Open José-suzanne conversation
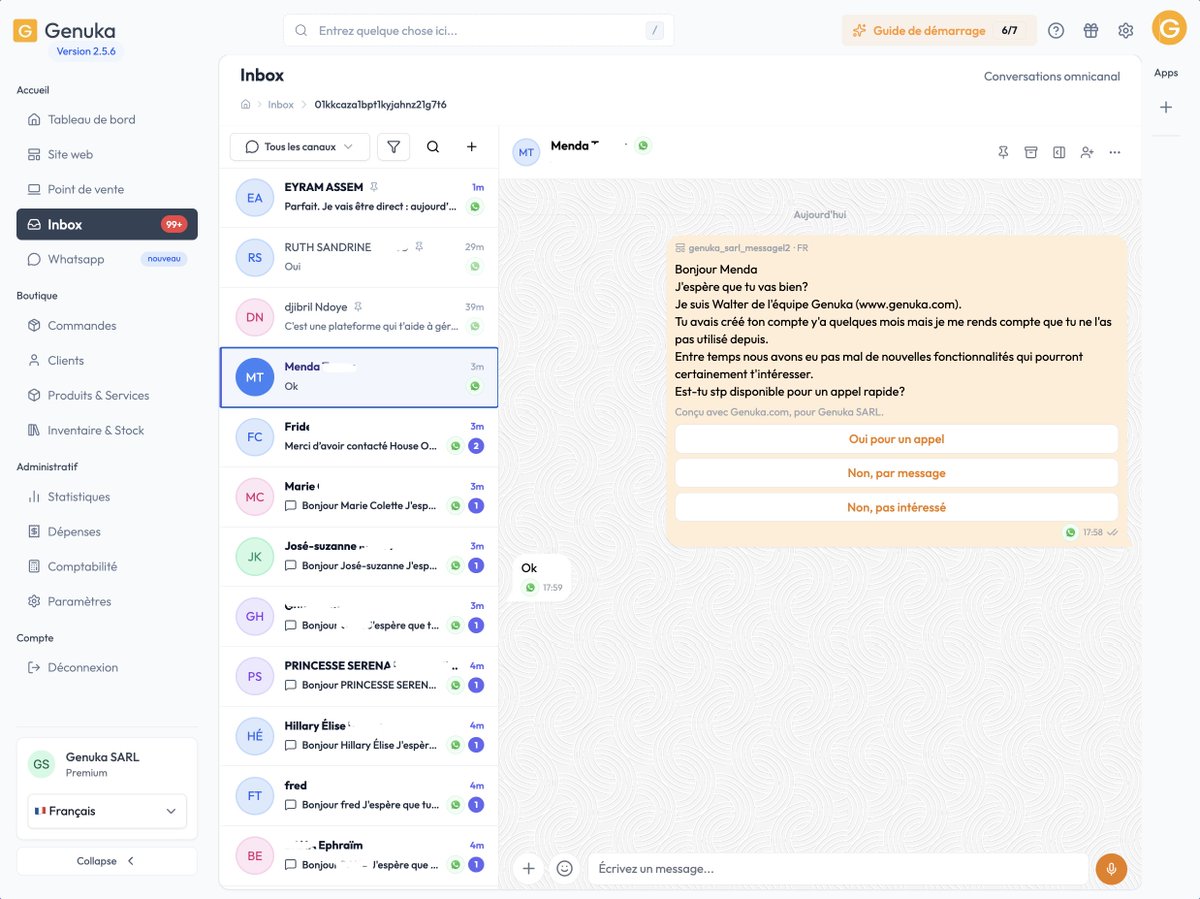The image size is (1200, 899). 359,557
